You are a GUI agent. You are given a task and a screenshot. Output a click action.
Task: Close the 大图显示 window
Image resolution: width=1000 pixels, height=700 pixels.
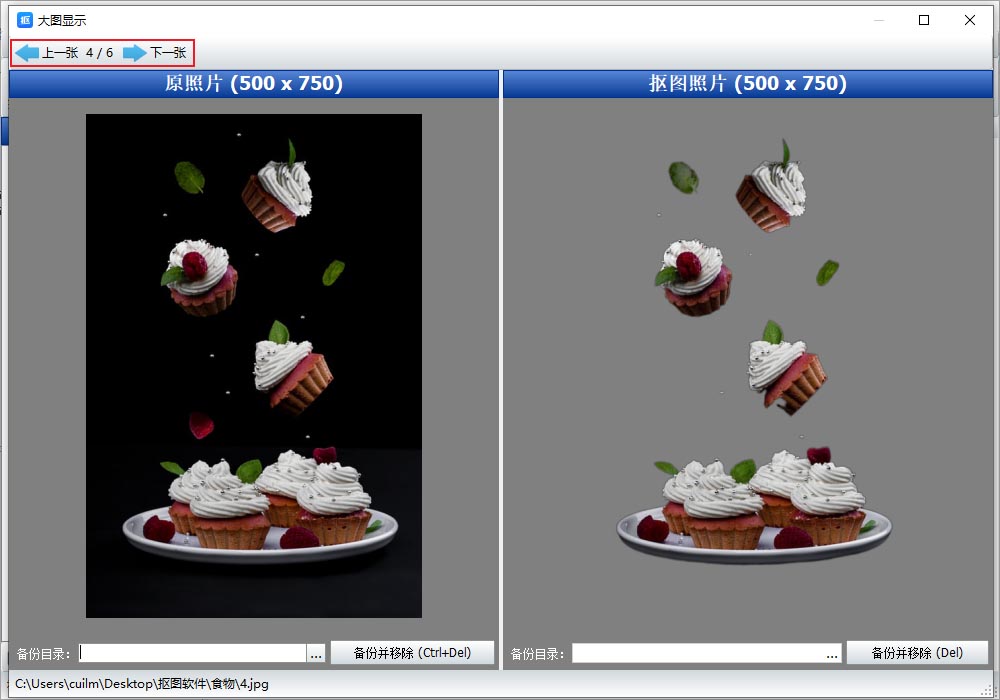pyautogui.click(x=970, y=20)
